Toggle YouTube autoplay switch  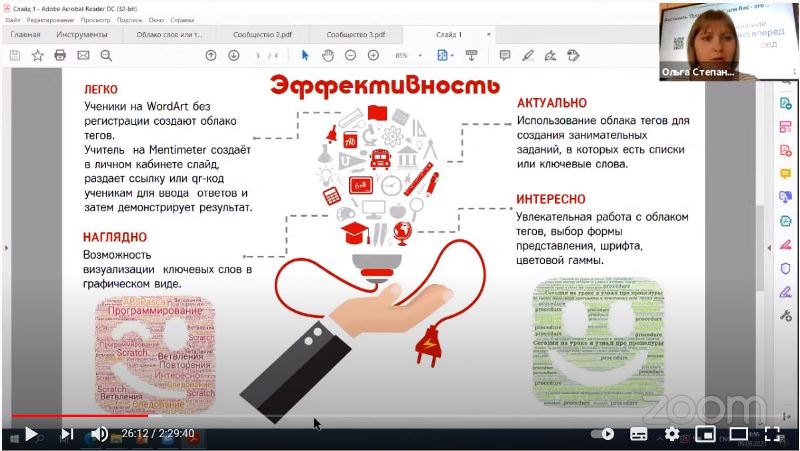(x=603, y=434)
